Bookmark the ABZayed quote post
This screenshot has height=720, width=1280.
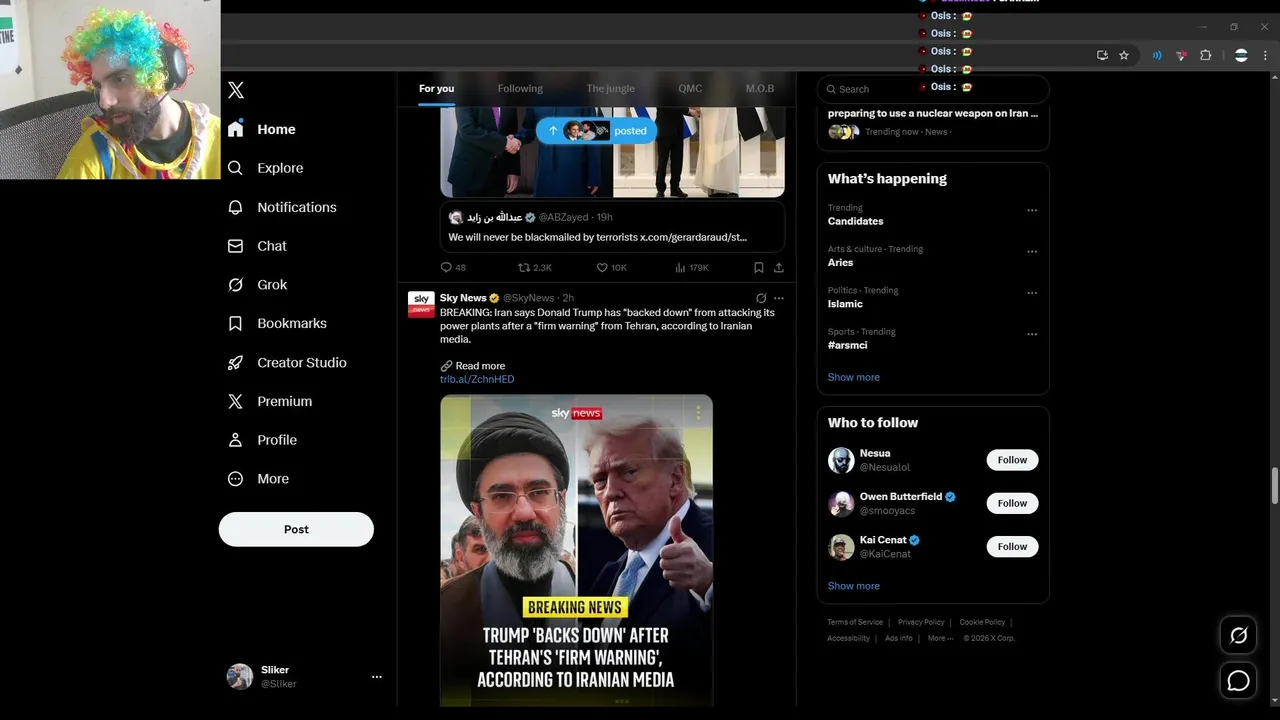(x=758, y=268)
